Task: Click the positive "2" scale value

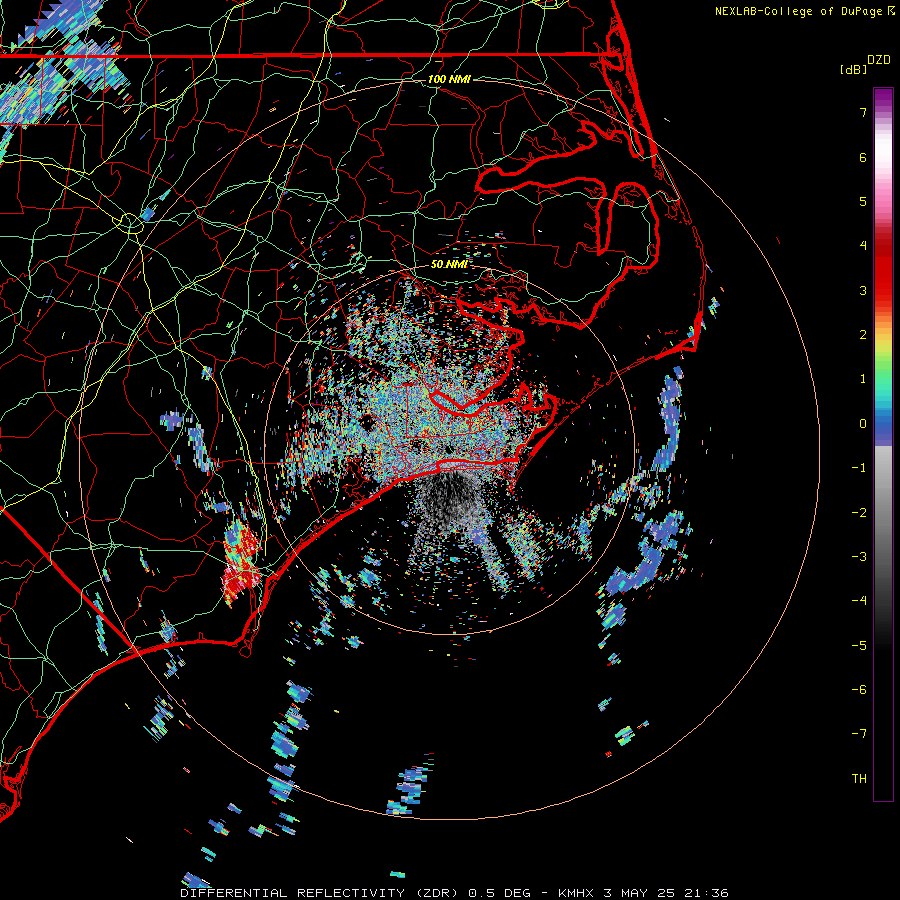Action: click(863, 335)
